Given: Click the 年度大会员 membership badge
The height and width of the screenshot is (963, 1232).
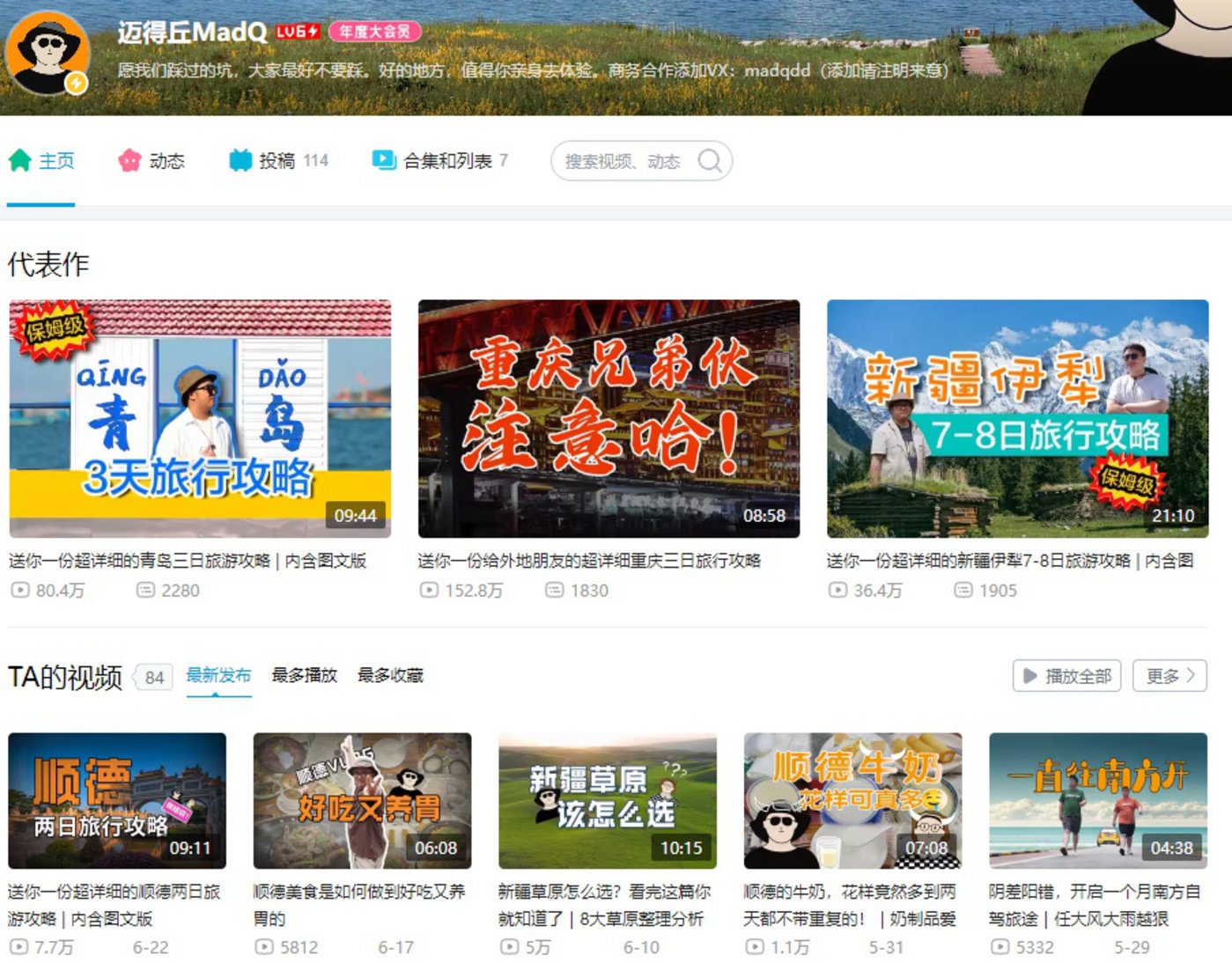Looking at the screenshot, I should pyautogui.click(x=375, y=32).
